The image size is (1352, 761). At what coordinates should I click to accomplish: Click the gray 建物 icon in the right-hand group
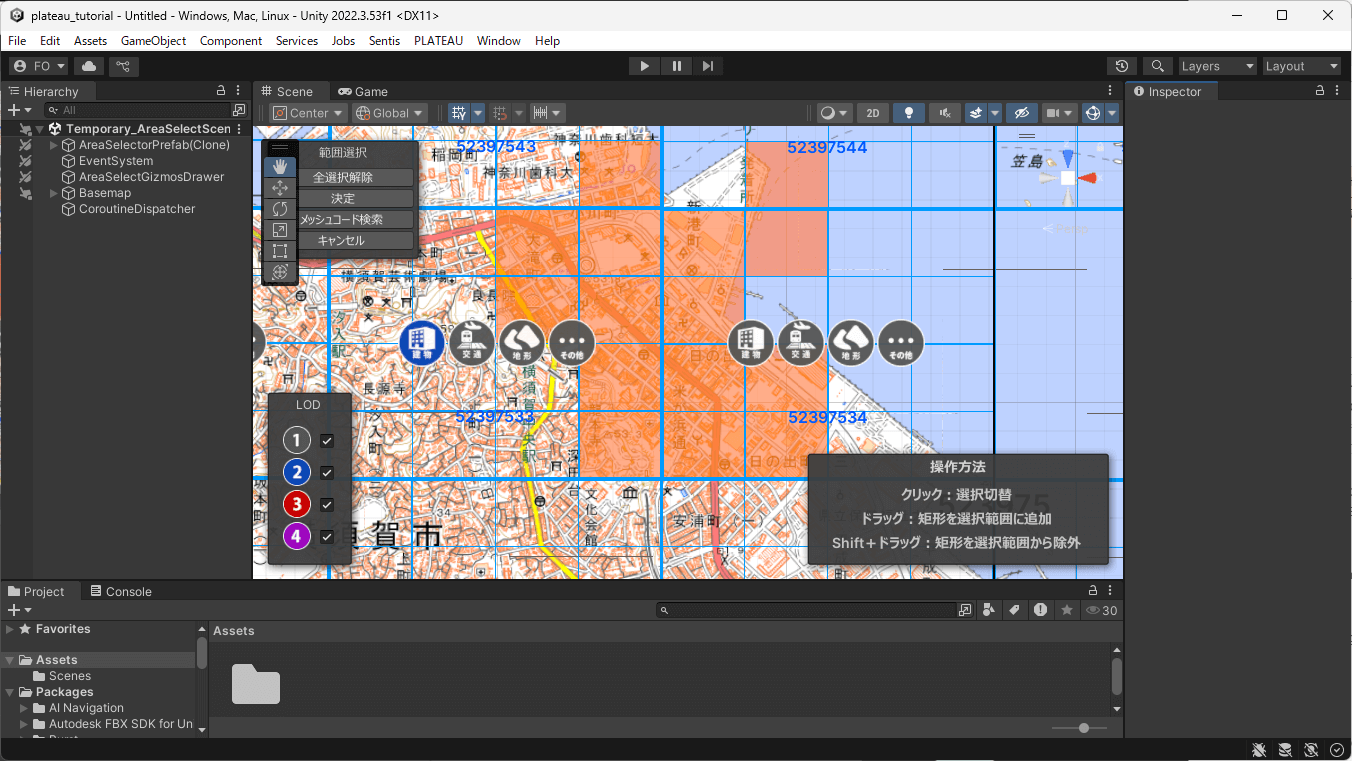(x=751, y=343)
